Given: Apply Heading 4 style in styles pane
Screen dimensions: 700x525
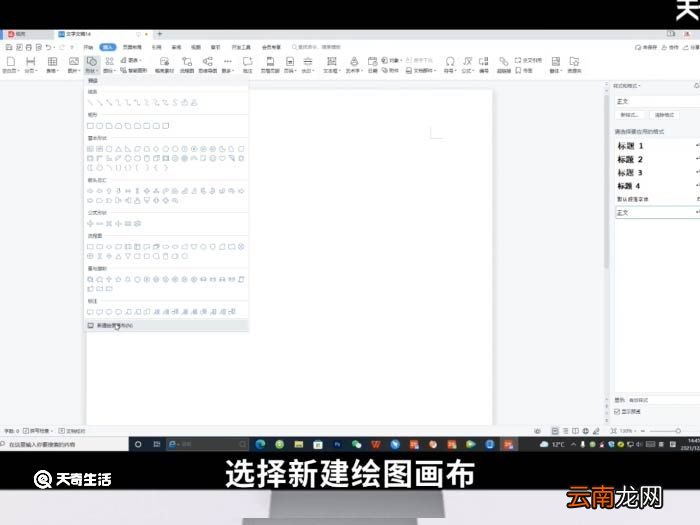Looking at the screenshot, I should point(629,186).
